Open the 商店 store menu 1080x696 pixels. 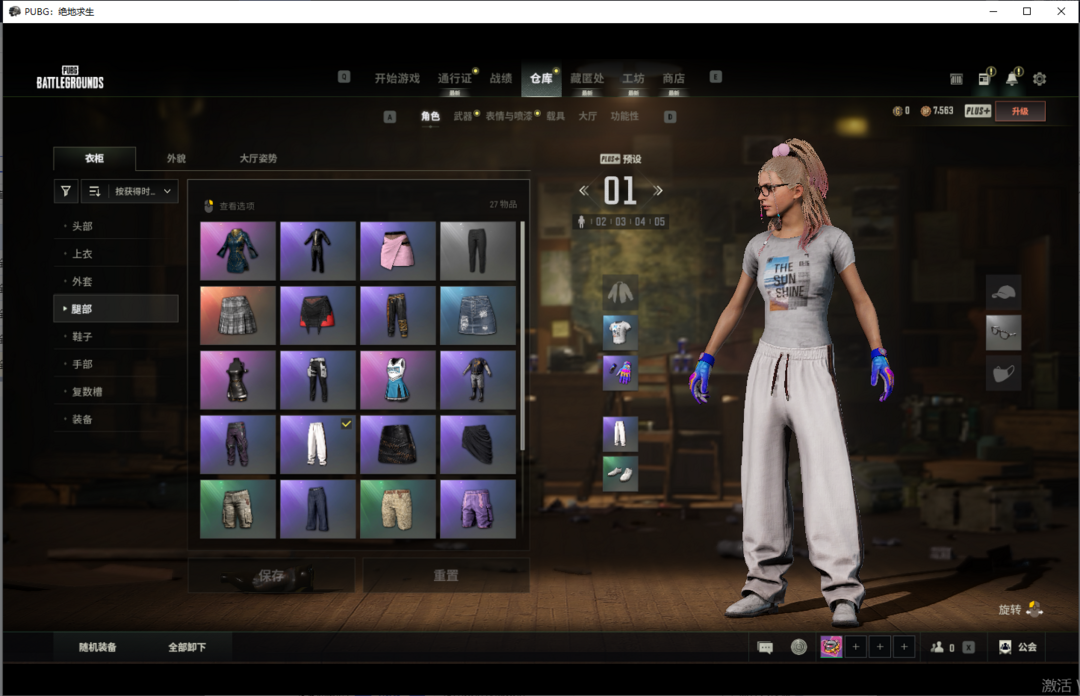pyautogui.click(x=673, y=79)
